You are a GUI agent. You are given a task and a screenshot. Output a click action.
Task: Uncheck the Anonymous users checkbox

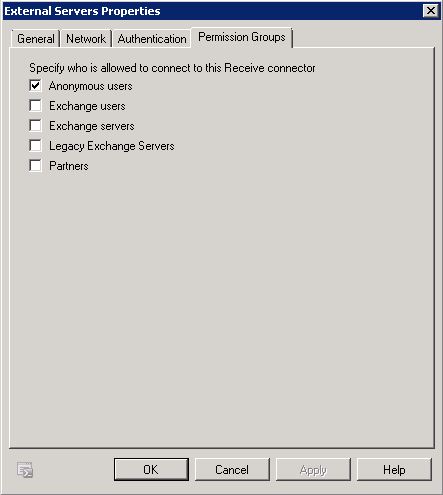pos(35,86)
